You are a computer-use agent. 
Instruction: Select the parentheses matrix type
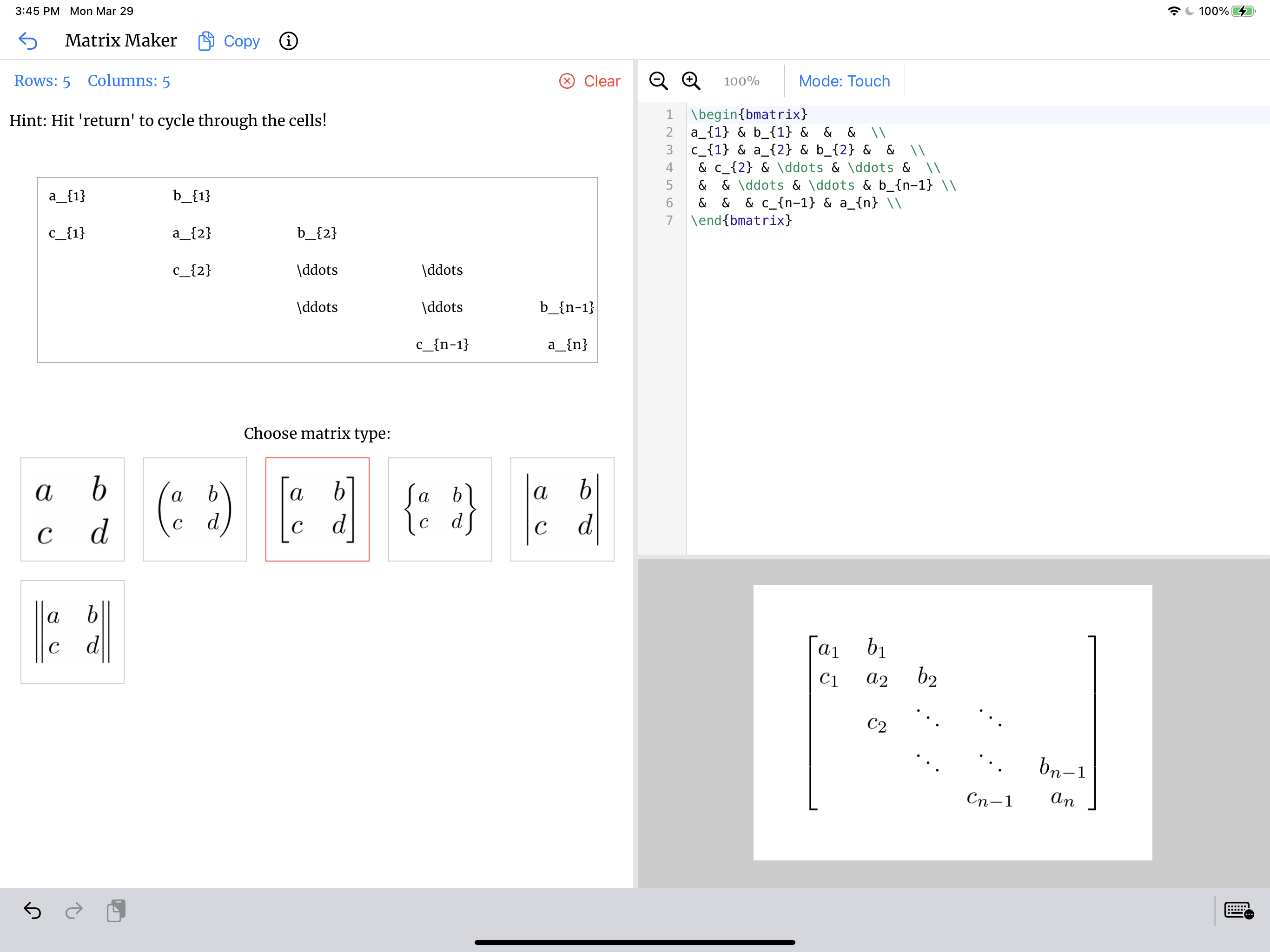click(x=195, y=509)
